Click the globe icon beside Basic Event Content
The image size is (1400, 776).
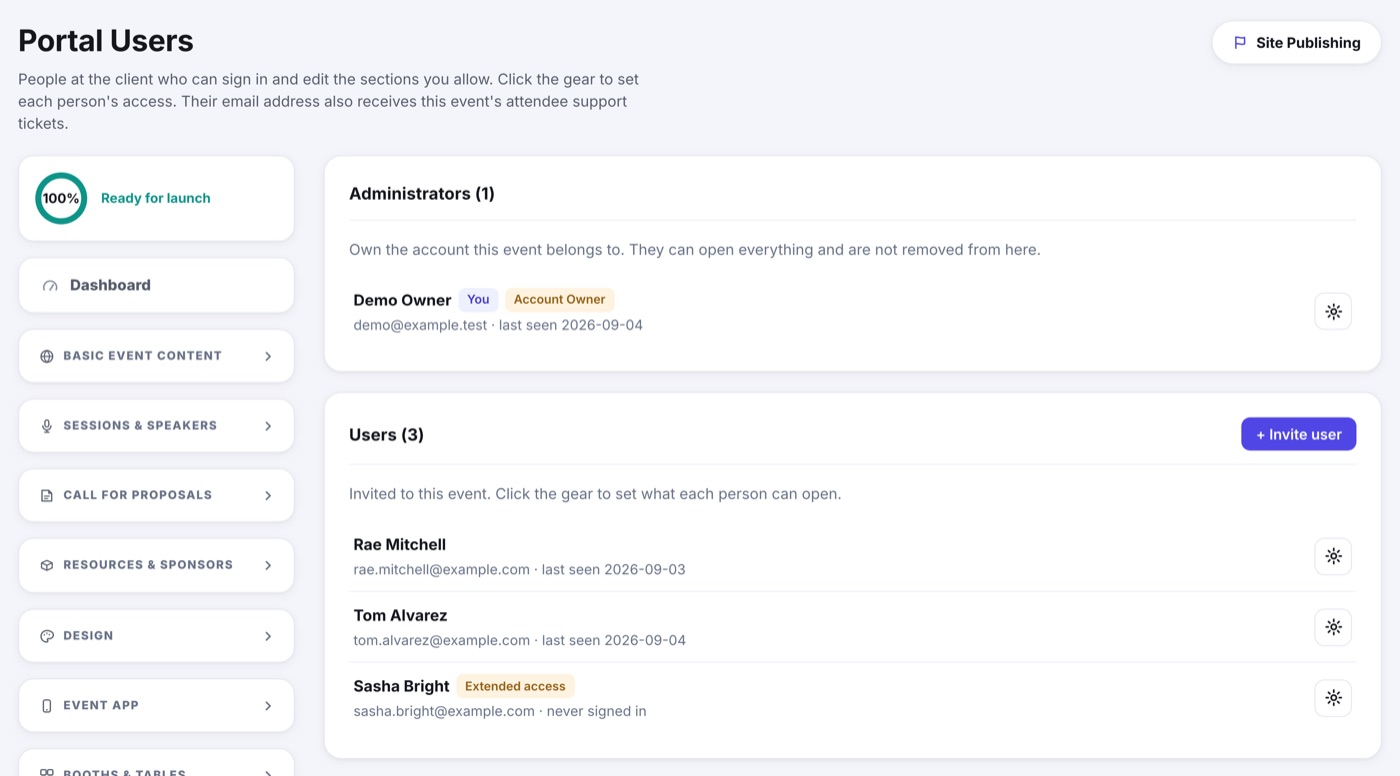(x=47, y=356)
